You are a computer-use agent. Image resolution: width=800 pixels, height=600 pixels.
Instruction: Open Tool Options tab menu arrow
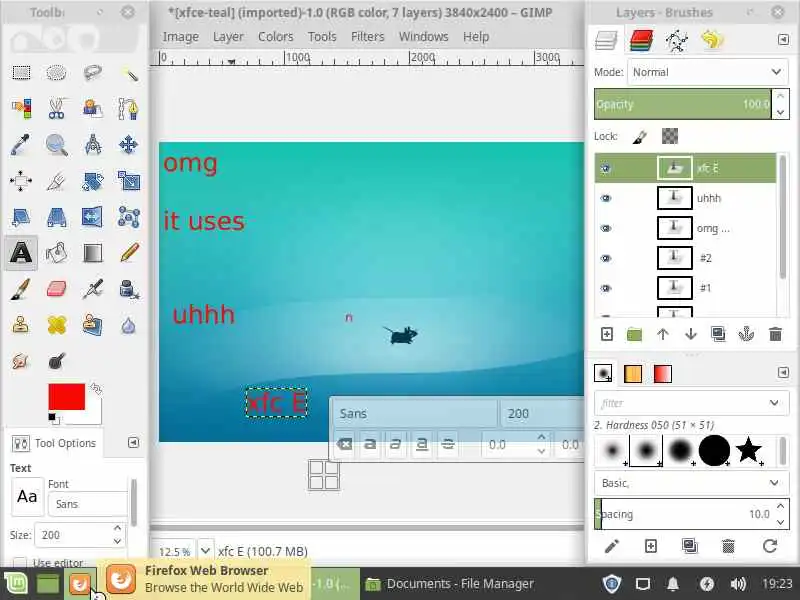click(x=133, y=442)
